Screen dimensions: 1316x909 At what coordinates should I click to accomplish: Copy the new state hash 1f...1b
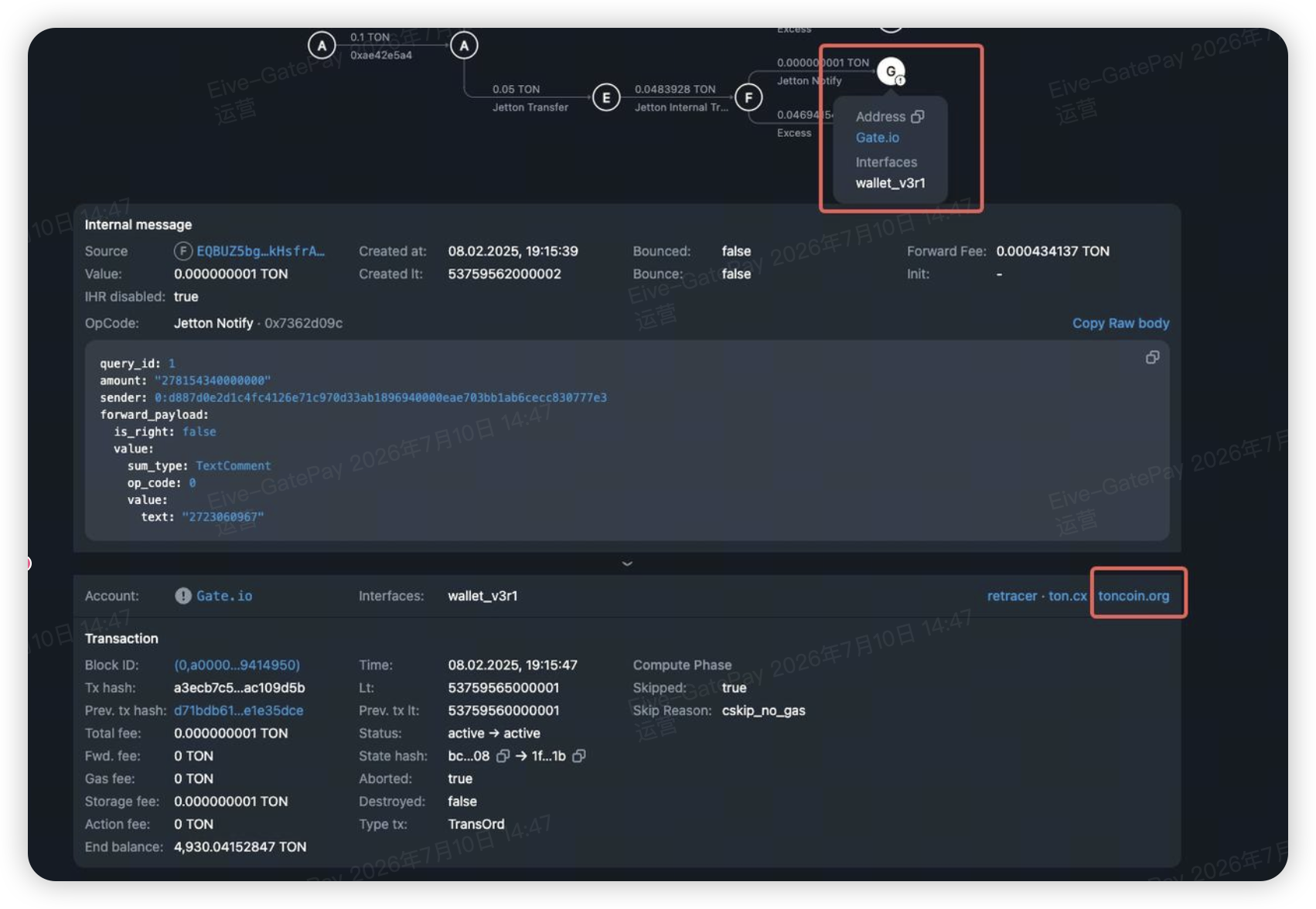578,756
